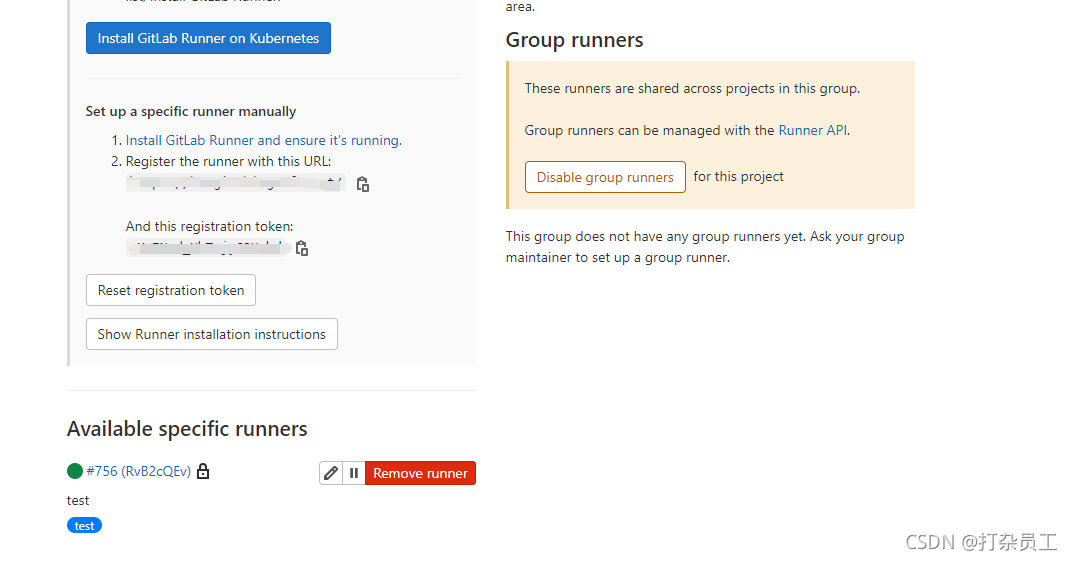Viewport: 1072px width, 561px height.
Task: Select 'Set up a specific runner manually' text
Action: coord(191,111)
